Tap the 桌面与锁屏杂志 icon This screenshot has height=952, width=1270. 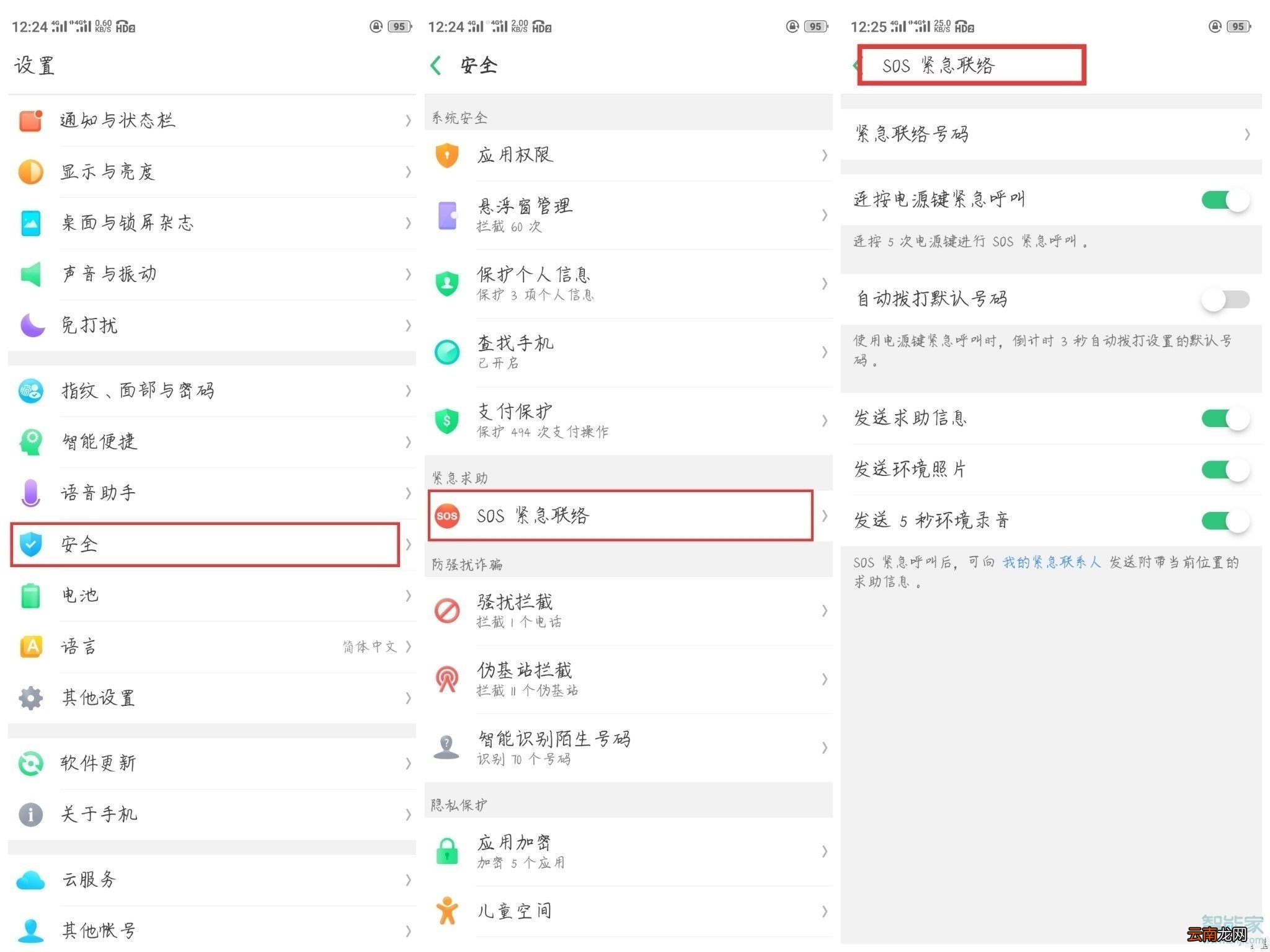pos(30,223)
